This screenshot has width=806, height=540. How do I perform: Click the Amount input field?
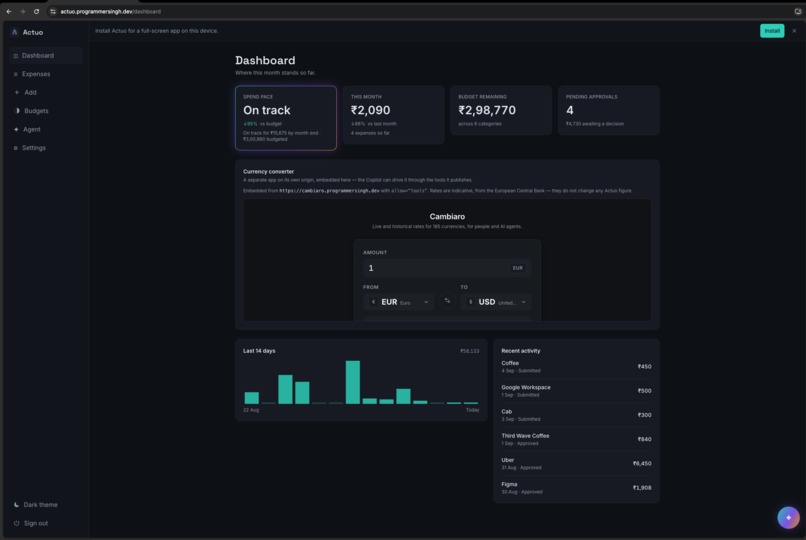(x=447, y=268)
